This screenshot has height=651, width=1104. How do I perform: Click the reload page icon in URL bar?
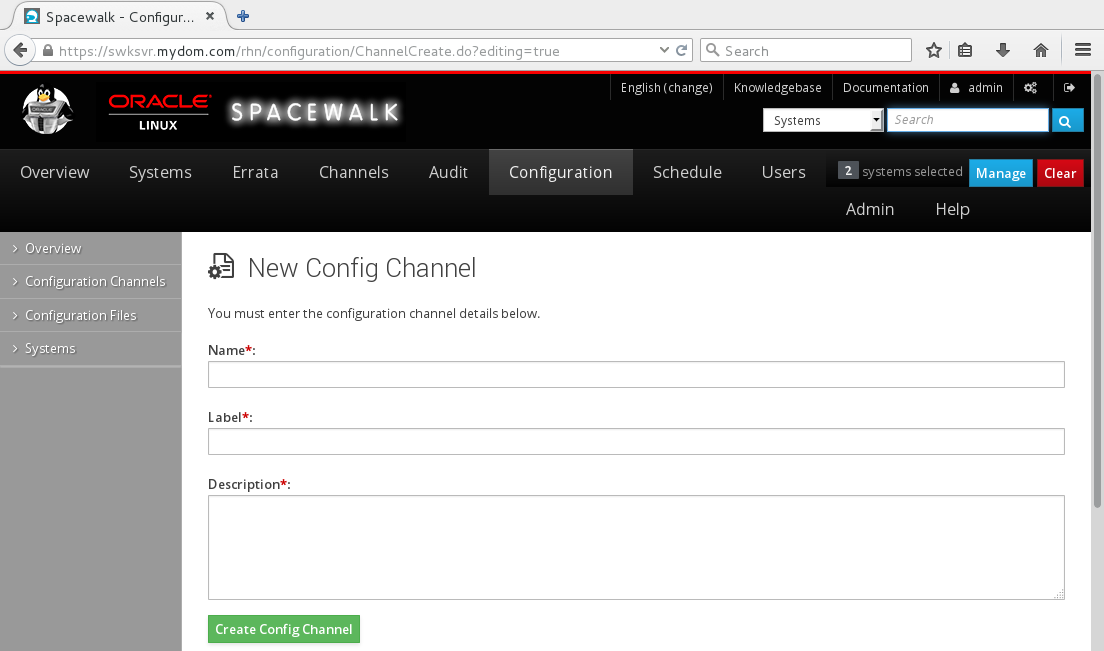(x=682, y=51)
